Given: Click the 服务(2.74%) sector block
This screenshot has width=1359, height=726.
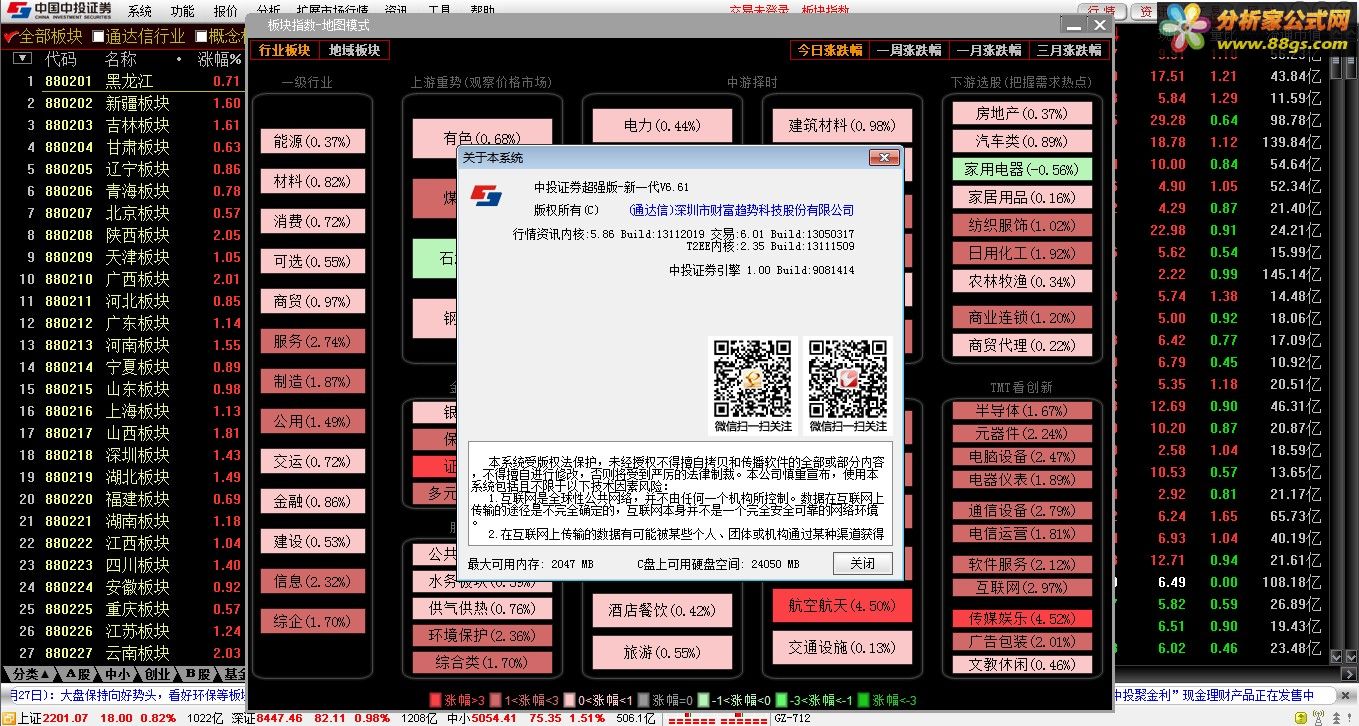Looking at the screenshot, I should coord(312,342).
